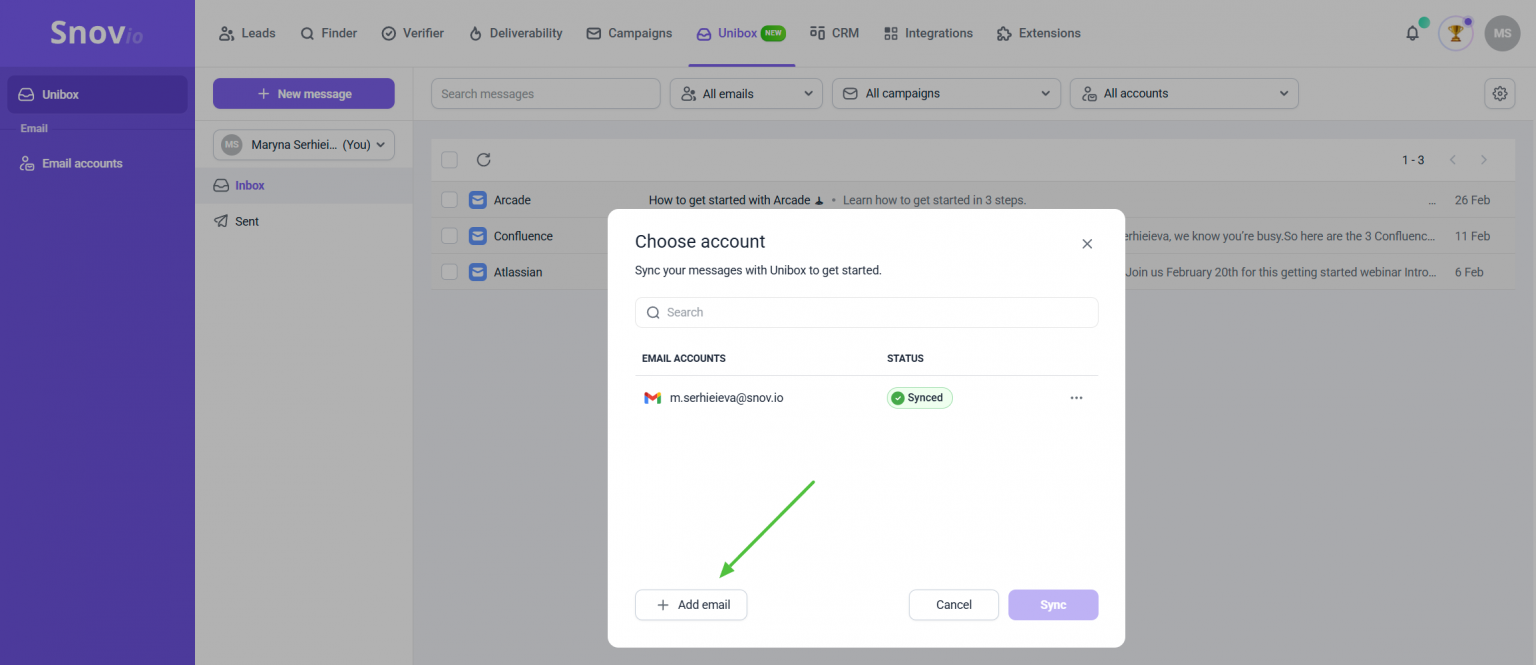Refresh the message list
Screen dimensions: 1536x665
pos(484,160)
